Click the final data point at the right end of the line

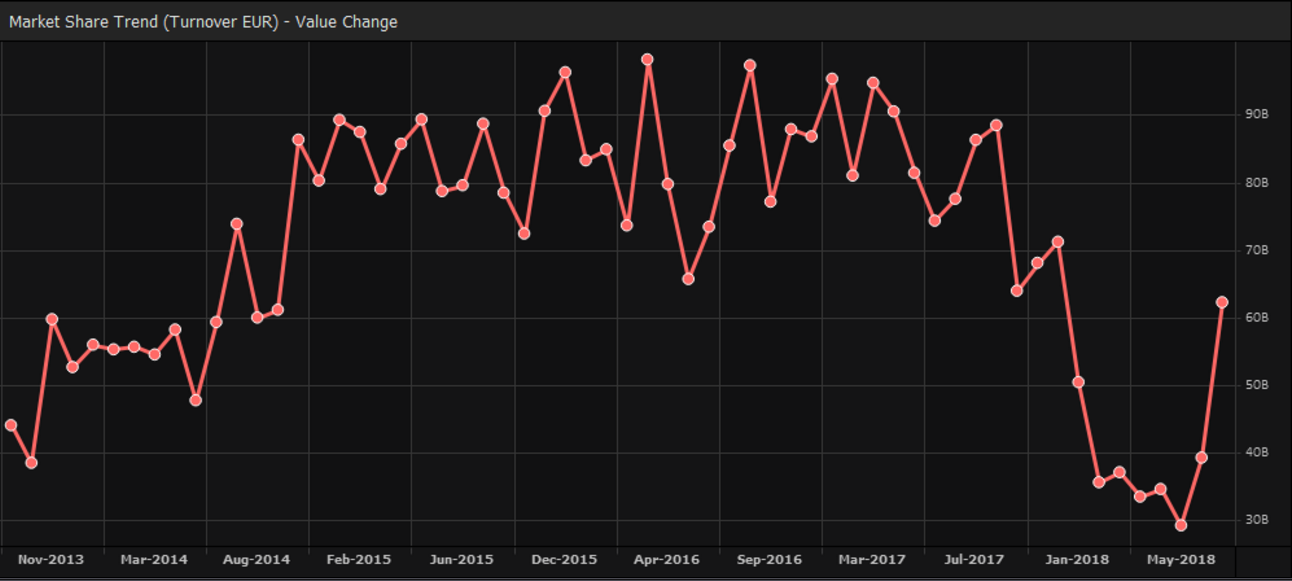(x=1221, y=302)
